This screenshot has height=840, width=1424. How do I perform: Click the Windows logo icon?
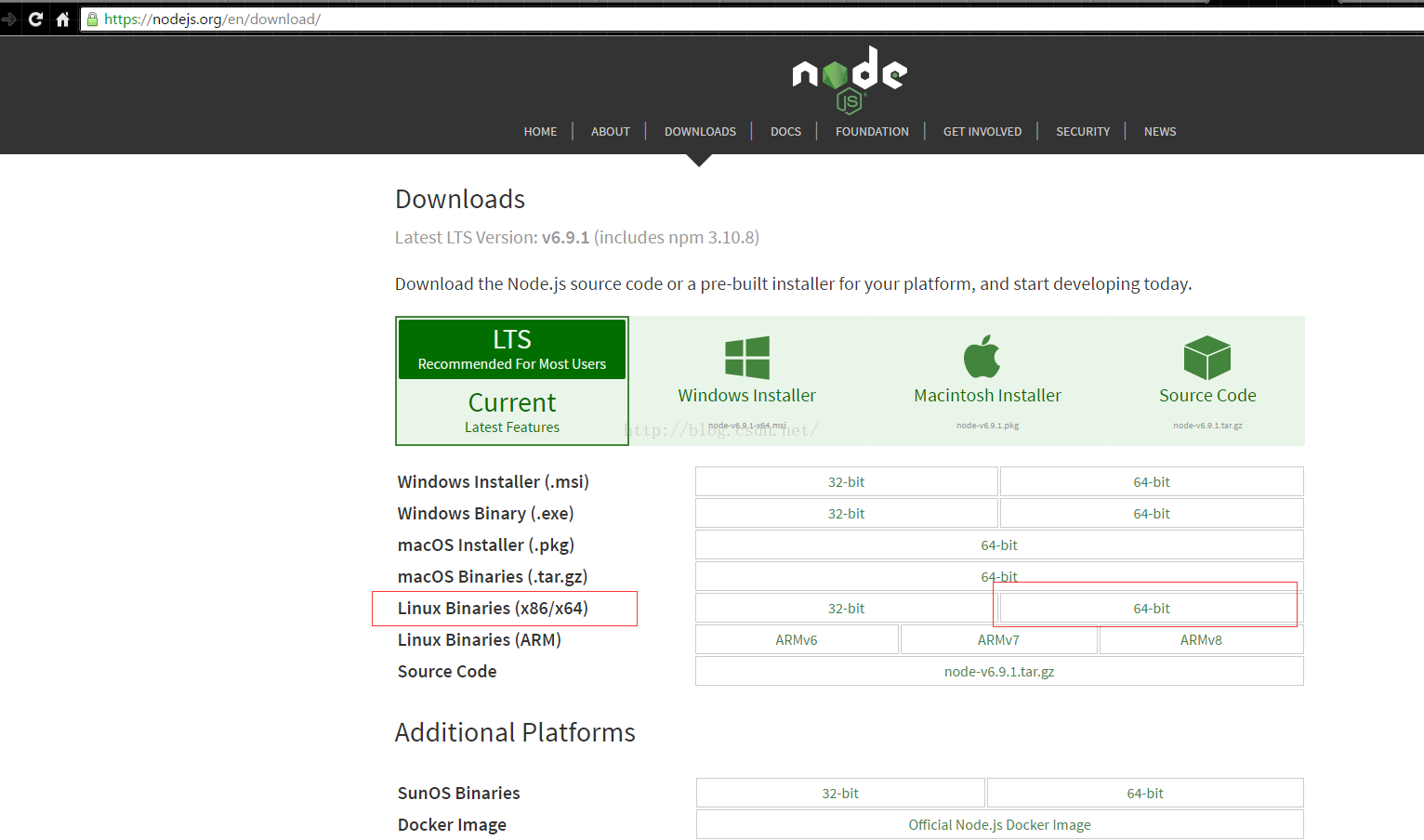coord(747,358)
